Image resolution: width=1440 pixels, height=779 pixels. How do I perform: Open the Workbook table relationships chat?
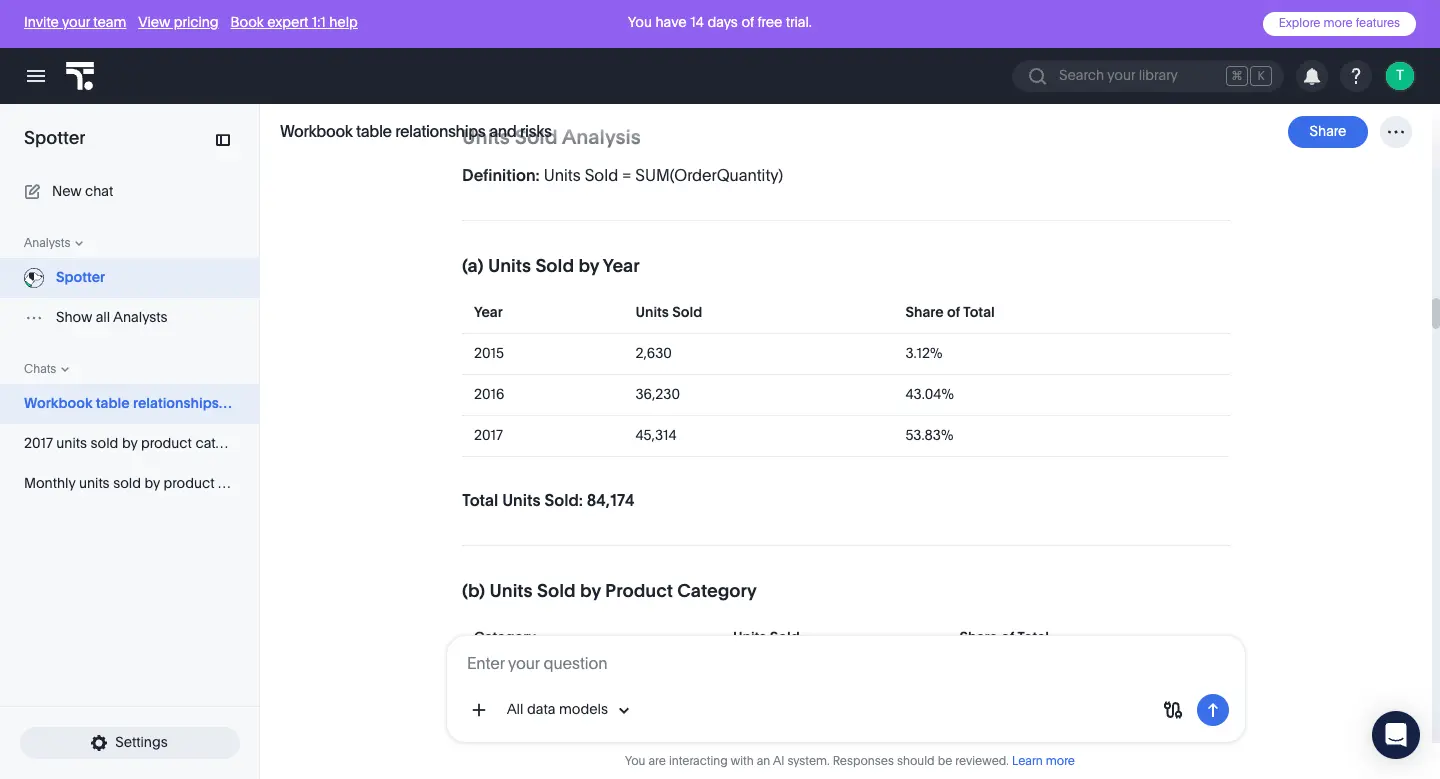pos(130,404)
